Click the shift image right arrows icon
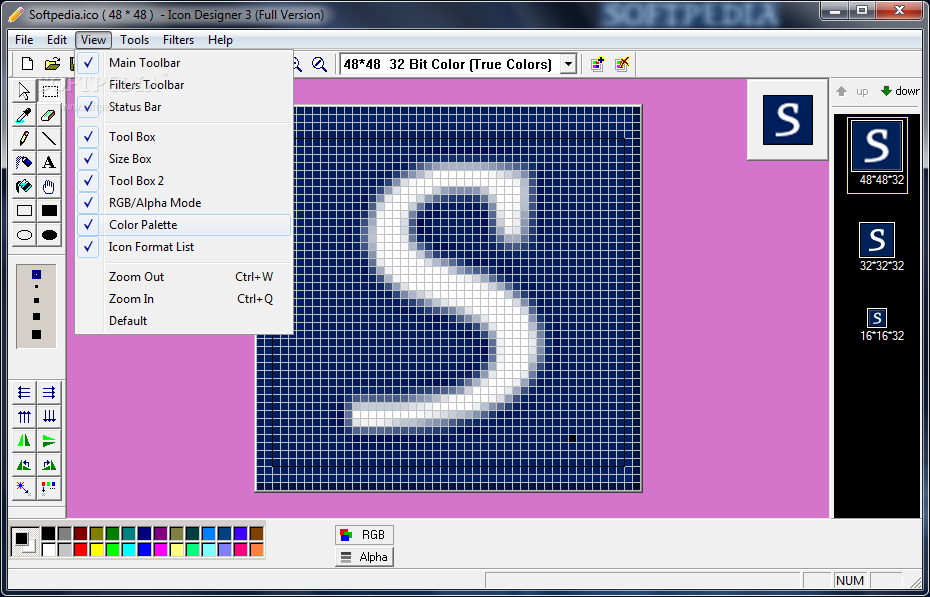The height and width of the screenshot is (597, 930). click(x=49, y=392)
